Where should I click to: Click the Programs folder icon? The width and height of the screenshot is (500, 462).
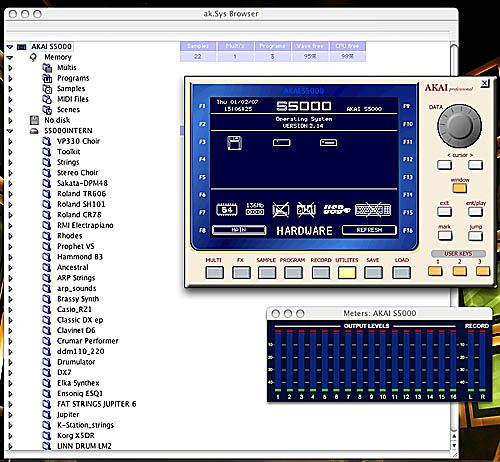[47, 78]
